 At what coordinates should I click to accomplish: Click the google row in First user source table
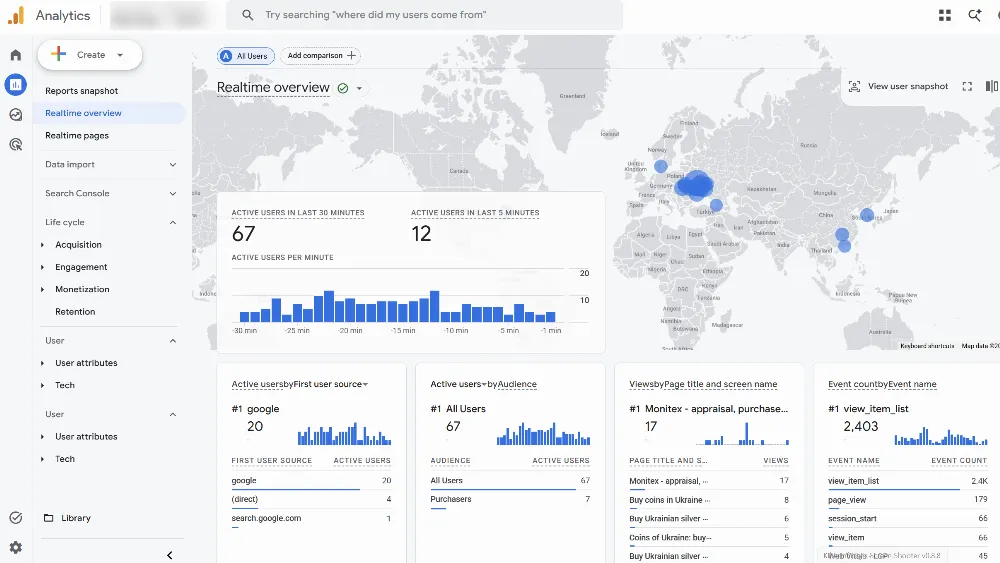(311, 481)
